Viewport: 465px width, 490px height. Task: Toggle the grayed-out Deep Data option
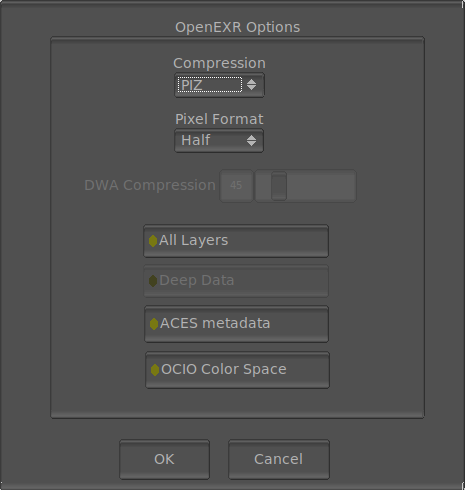click(236, 281)
